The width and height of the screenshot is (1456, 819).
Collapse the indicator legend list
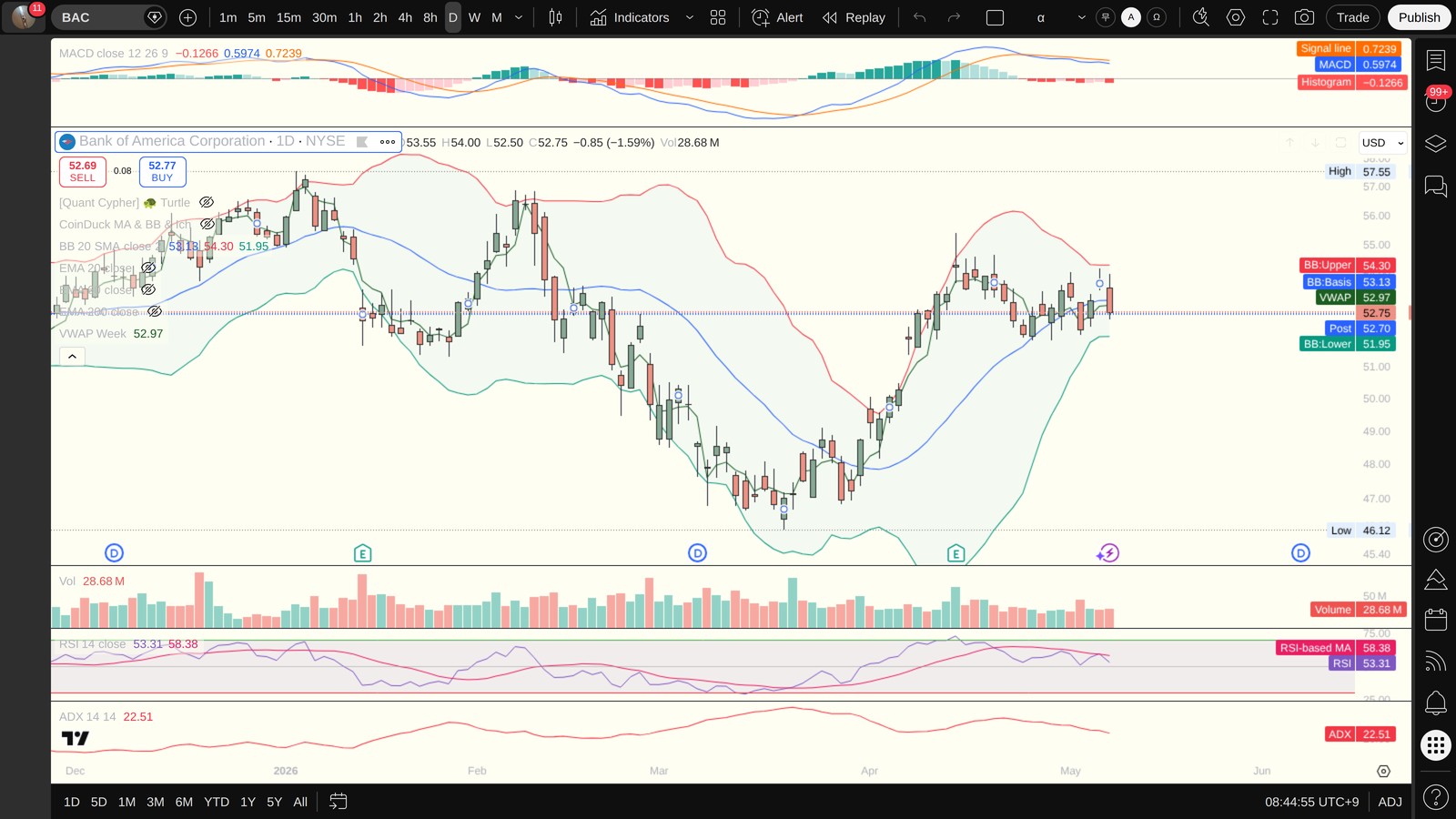tap(72, 357)
